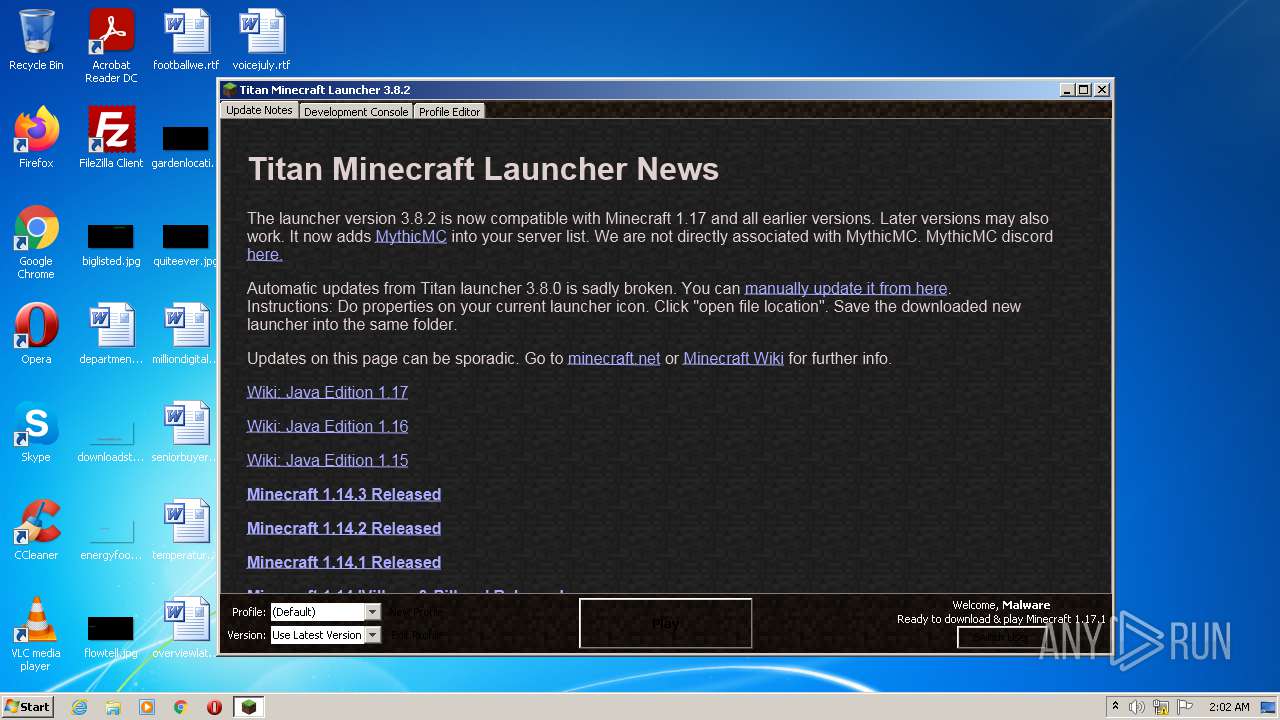The image size is (1280, 720).
Task: Open the FileZilla Client shortcut
Action: point(111,138)
